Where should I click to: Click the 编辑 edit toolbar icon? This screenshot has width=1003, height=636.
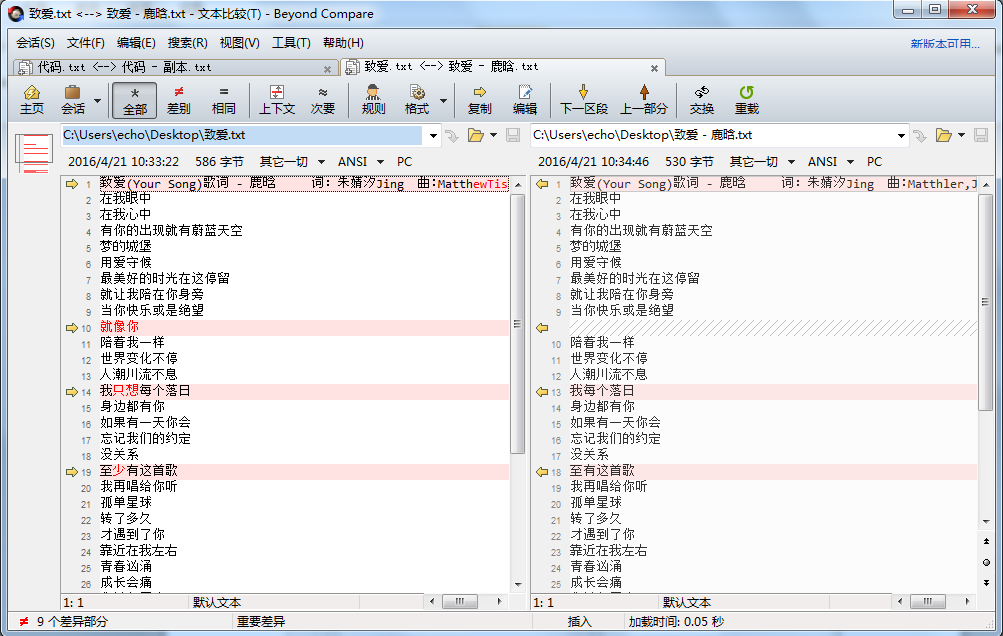pyautogui.click(x=525, y=100)
